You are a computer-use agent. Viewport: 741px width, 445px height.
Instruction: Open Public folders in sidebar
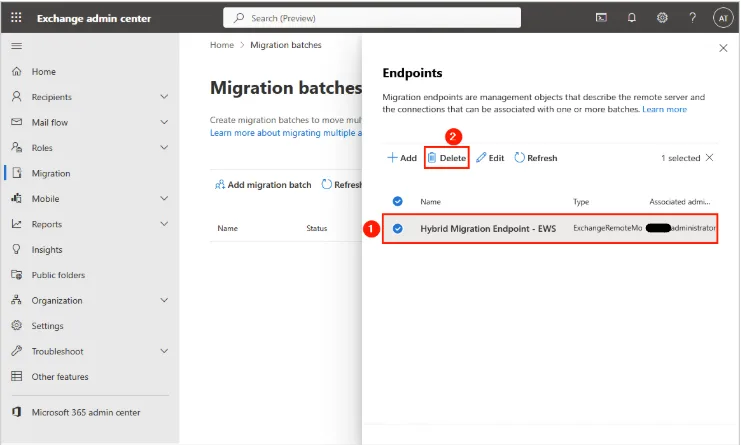58,275
